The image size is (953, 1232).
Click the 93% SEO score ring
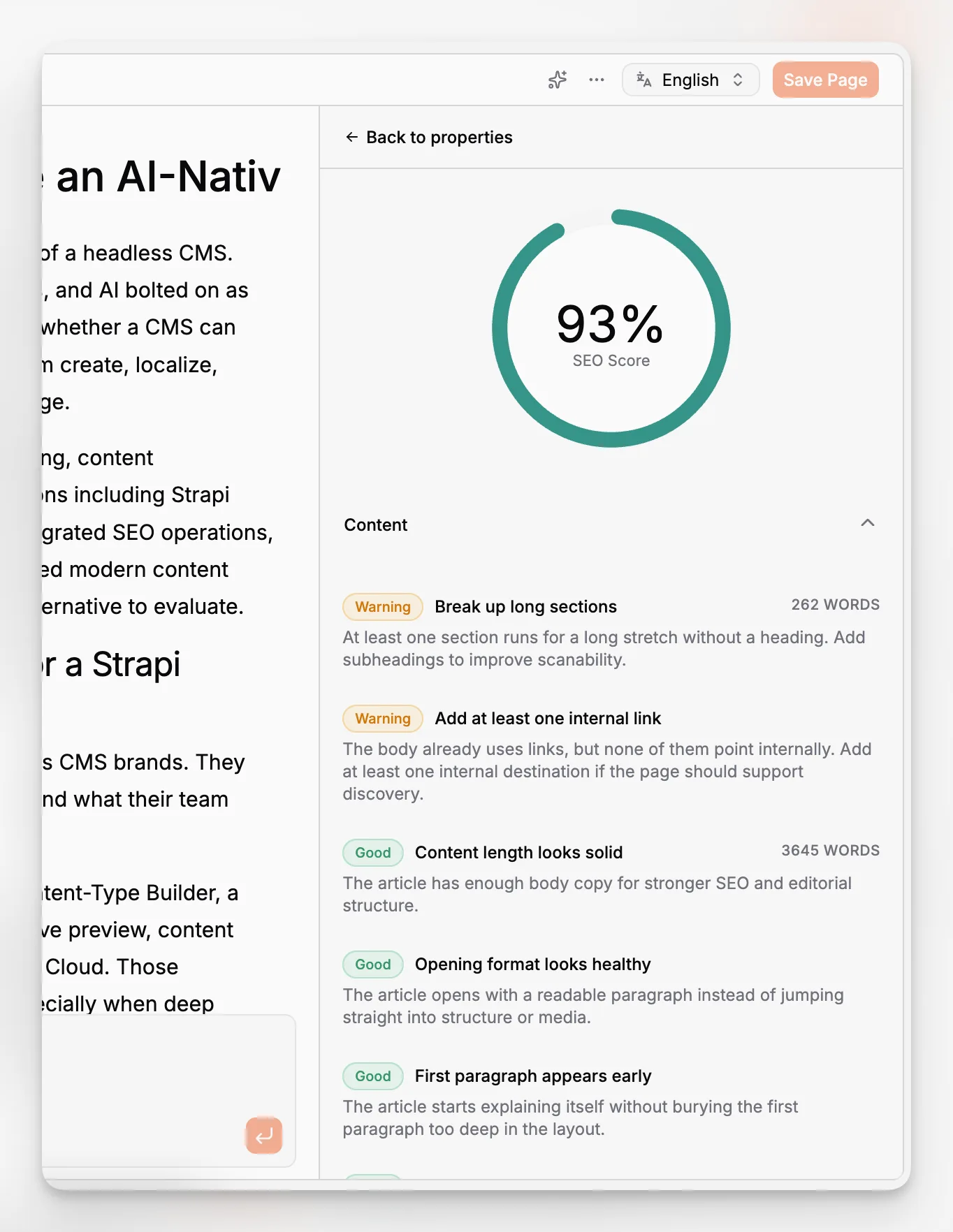pyautogui.click(x=611, y=328)
